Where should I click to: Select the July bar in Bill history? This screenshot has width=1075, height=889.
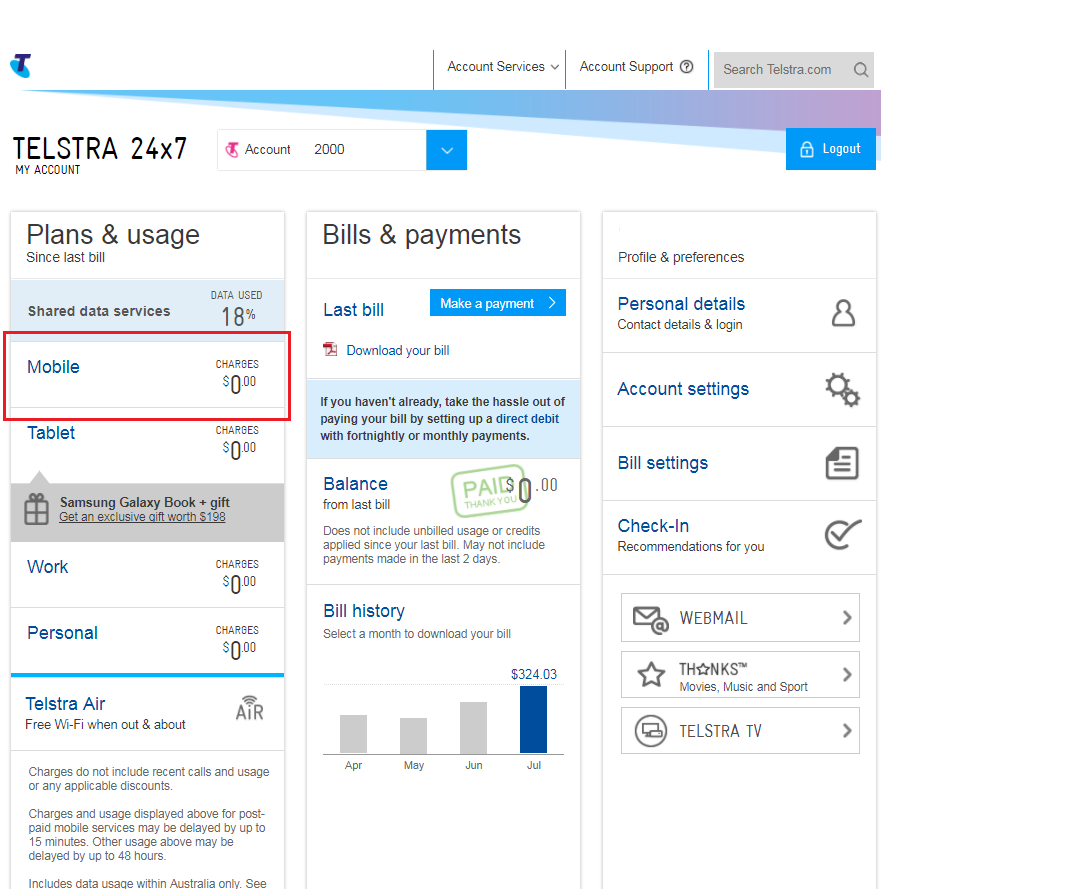tap(533, 719)
